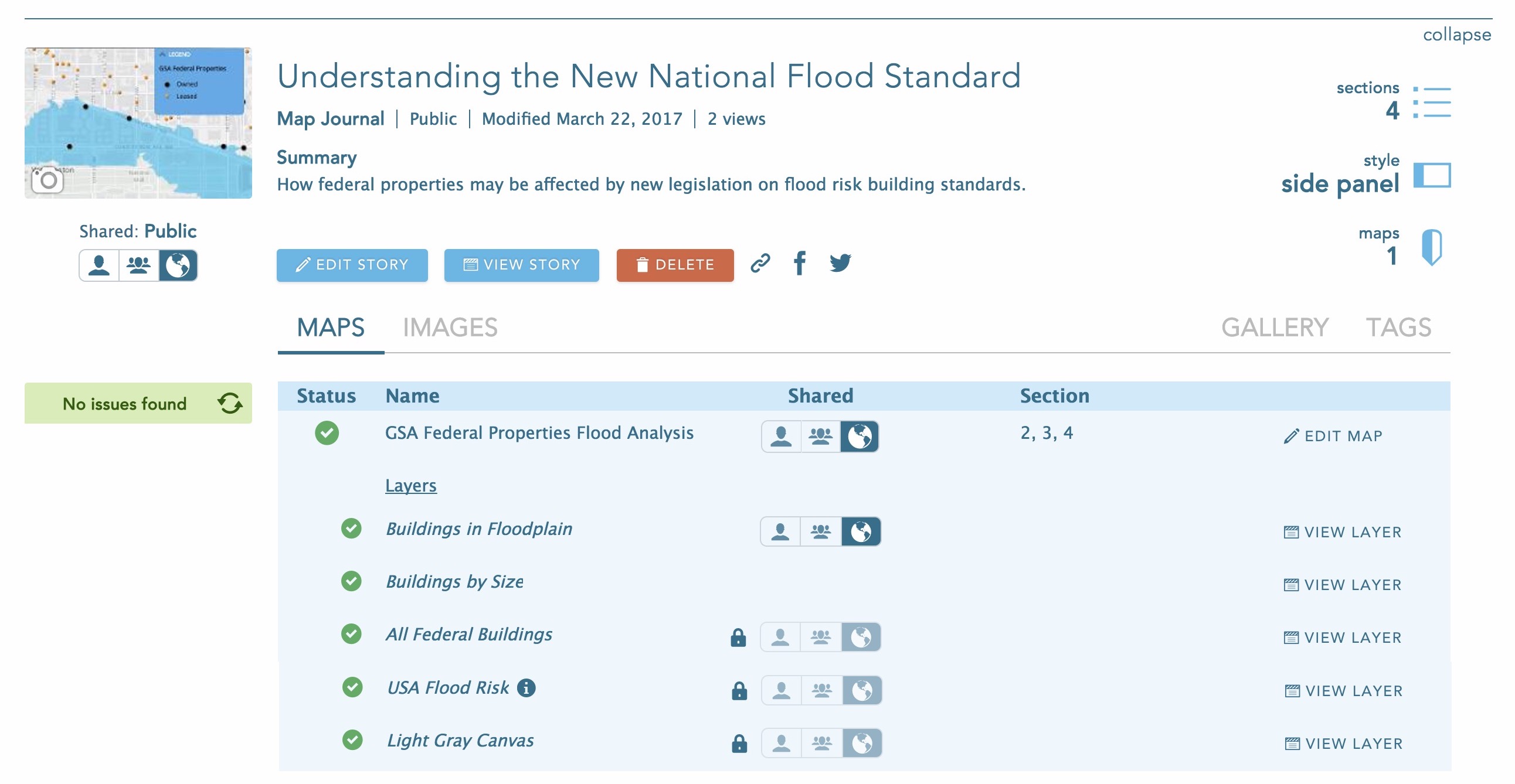Click lock icon for All Federal Buildings
The image size is (1515, 784).
coord(738,638)
